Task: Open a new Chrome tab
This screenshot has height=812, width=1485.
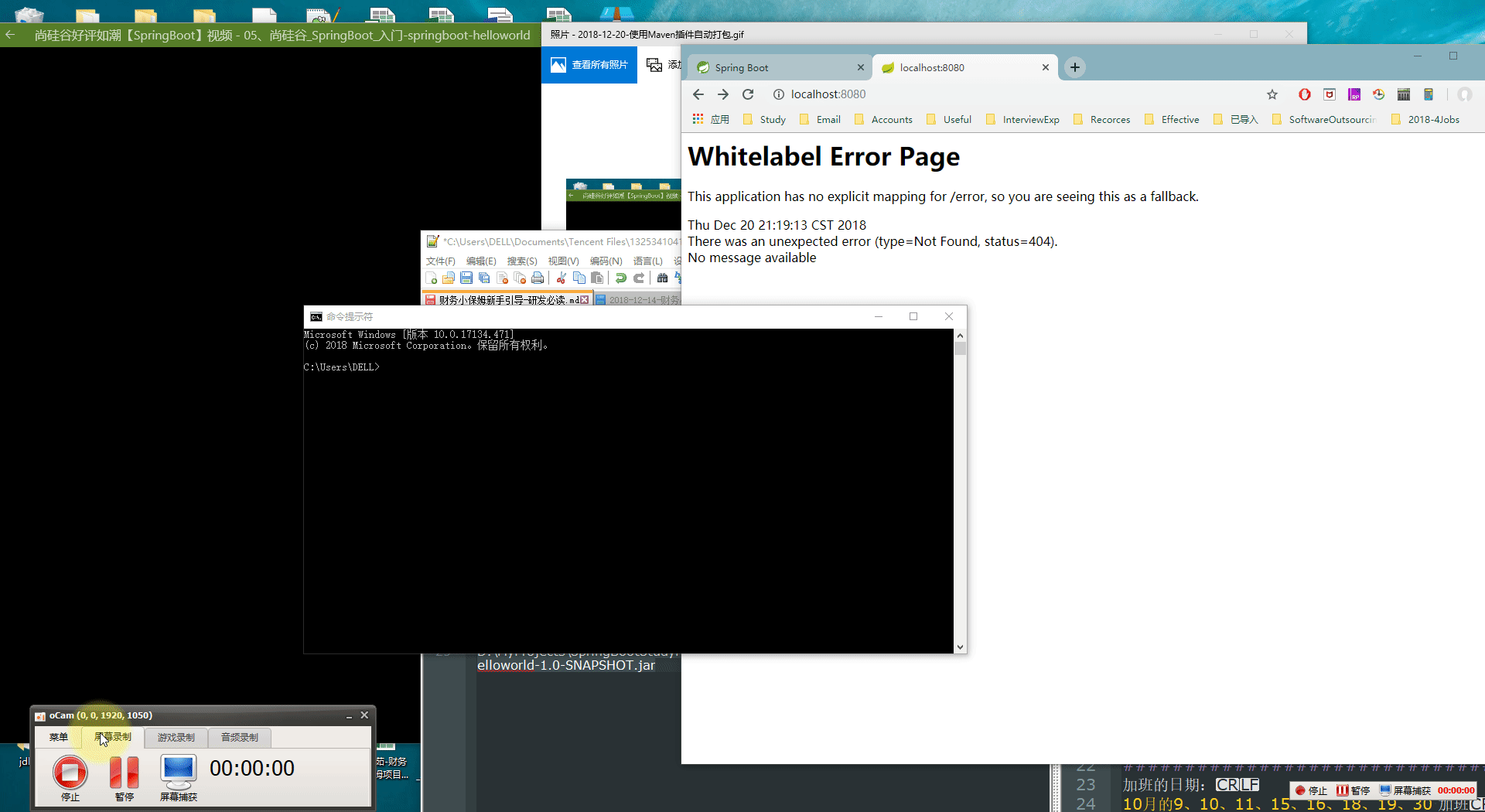Action: (1075, 67)
